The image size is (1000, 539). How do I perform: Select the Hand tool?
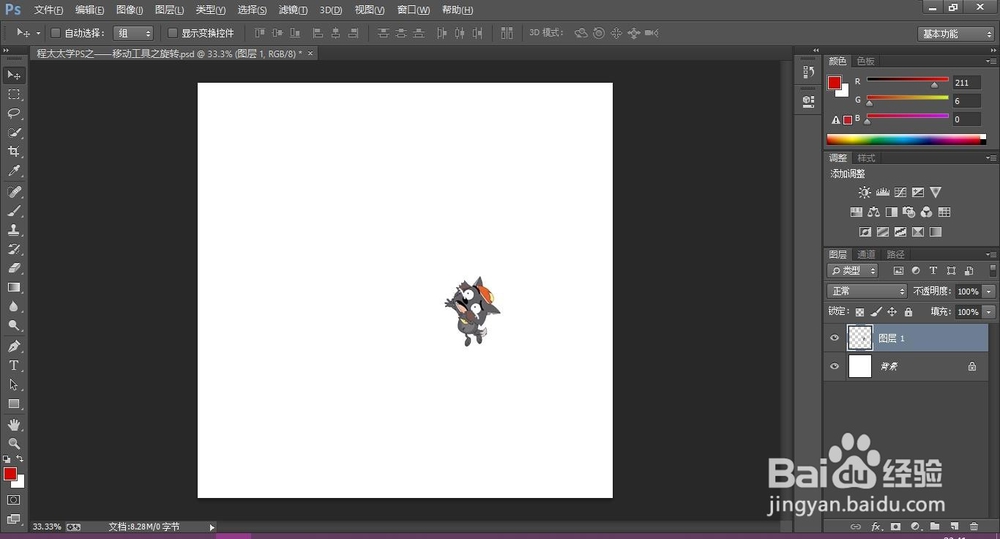(x=13, y=425)
